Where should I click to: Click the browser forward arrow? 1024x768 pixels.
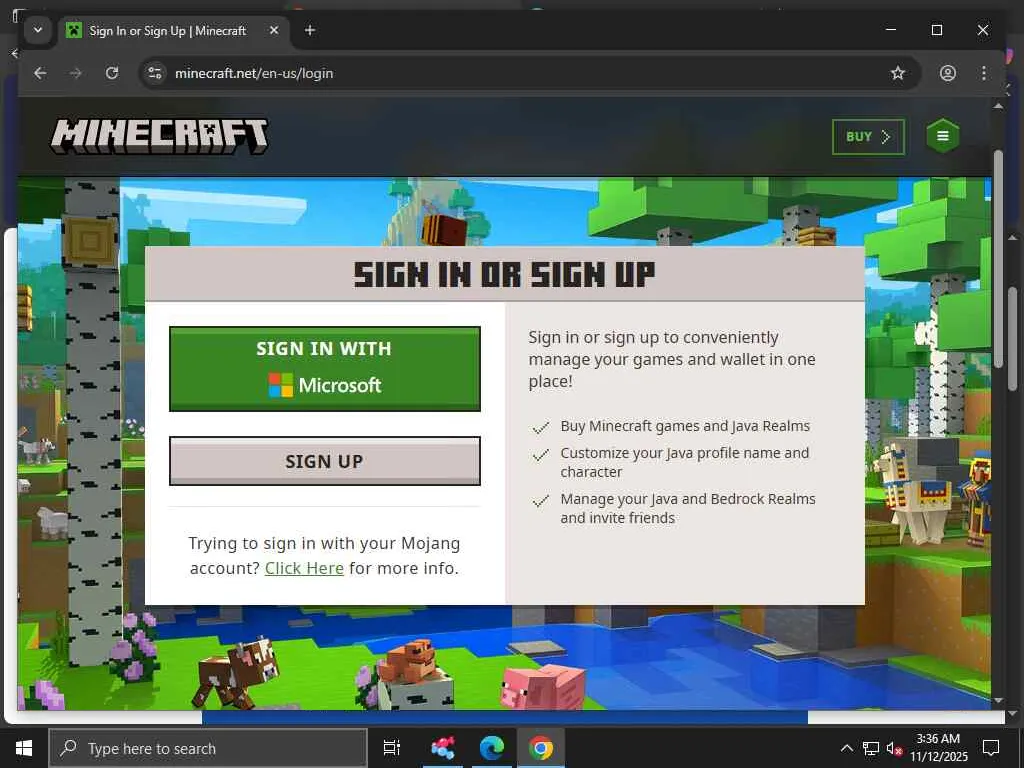[76, 73]
